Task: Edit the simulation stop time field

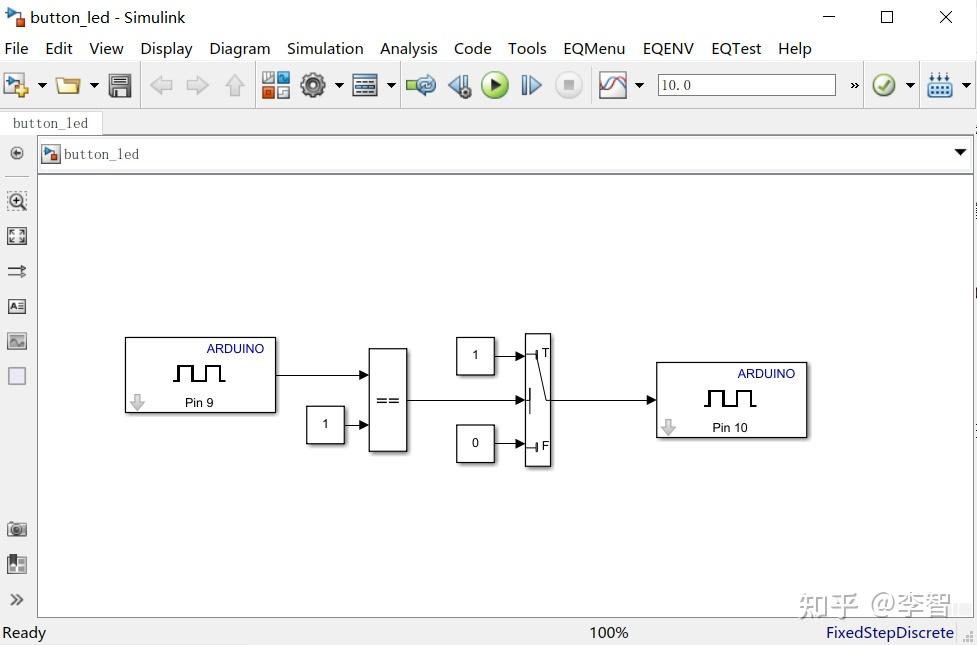Action: tap(745, 85)
